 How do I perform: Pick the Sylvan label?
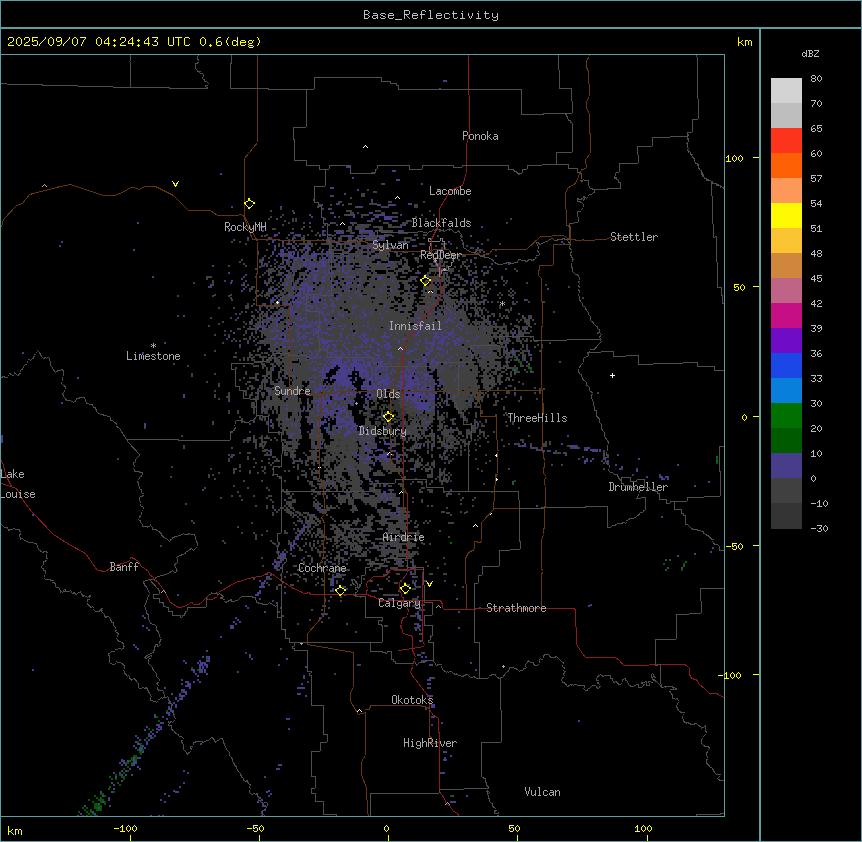pos(390,245)
